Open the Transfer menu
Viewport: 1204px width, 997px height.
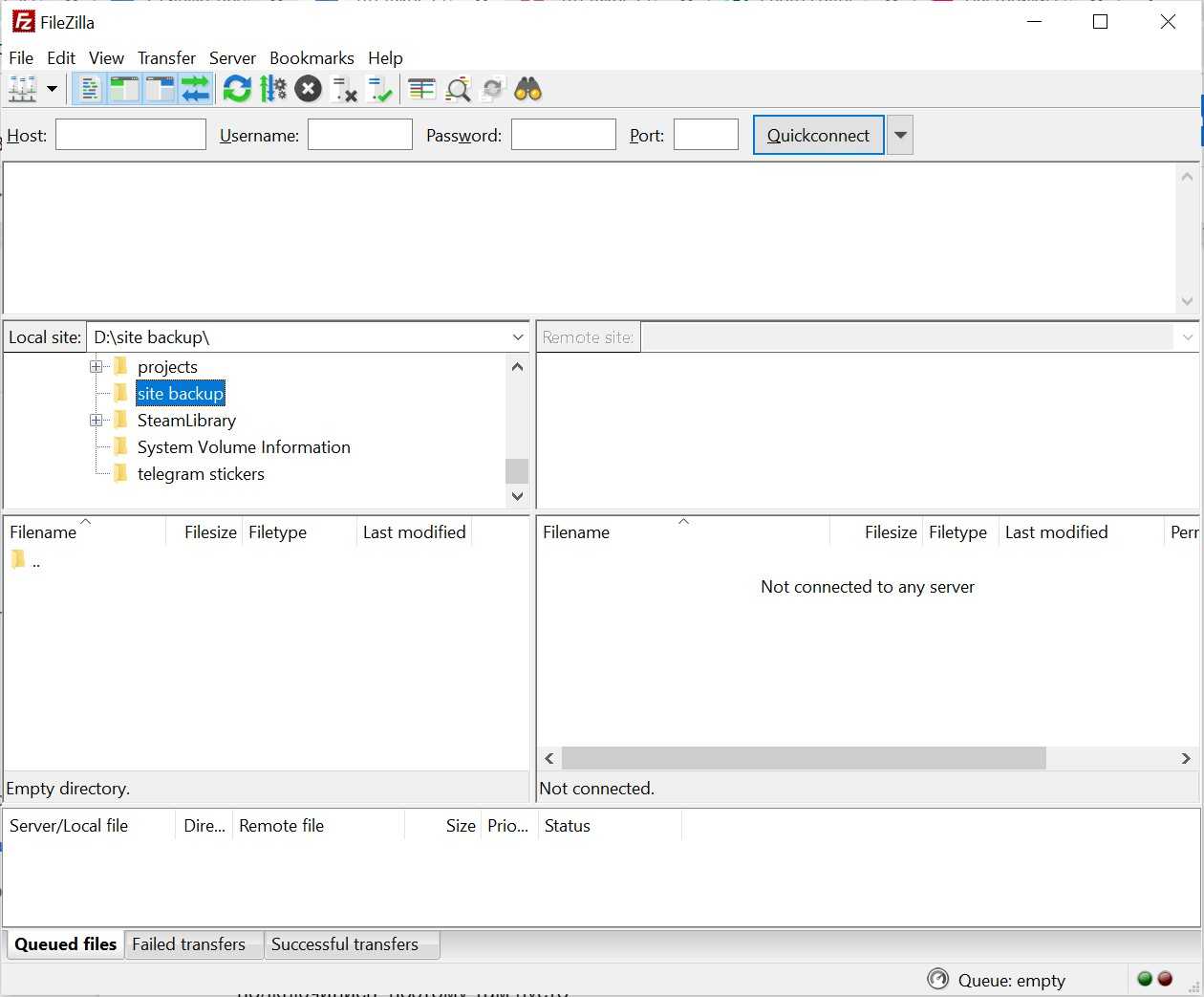pos(166,58)
